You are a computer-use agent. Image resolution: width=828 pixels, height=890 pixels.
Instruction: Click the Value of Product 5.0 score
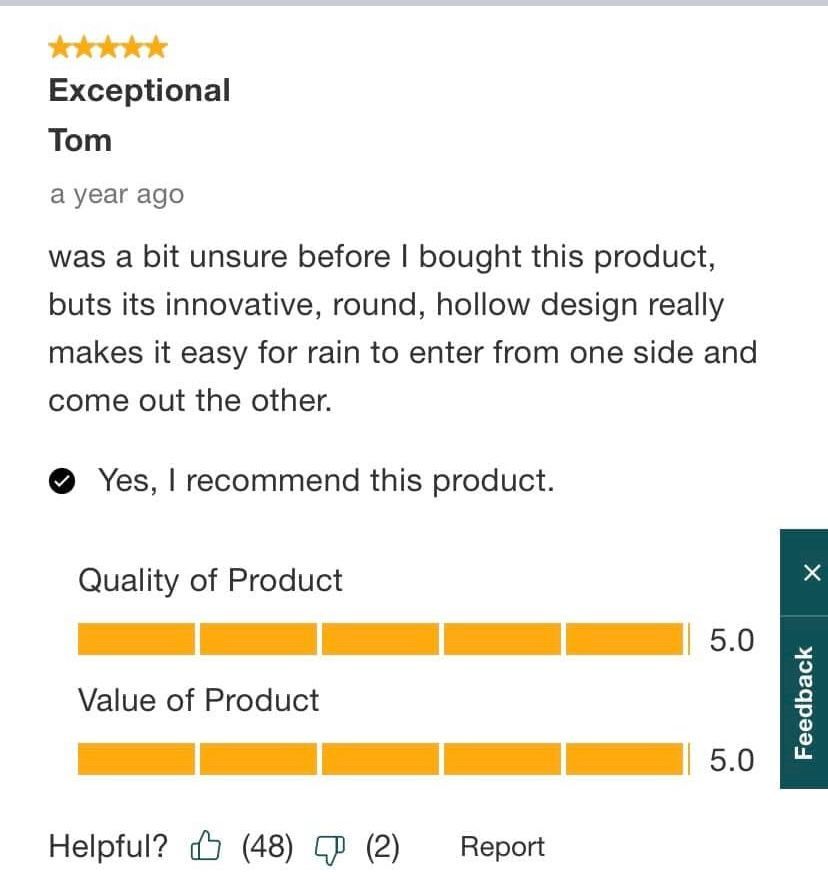click(731, 760)
